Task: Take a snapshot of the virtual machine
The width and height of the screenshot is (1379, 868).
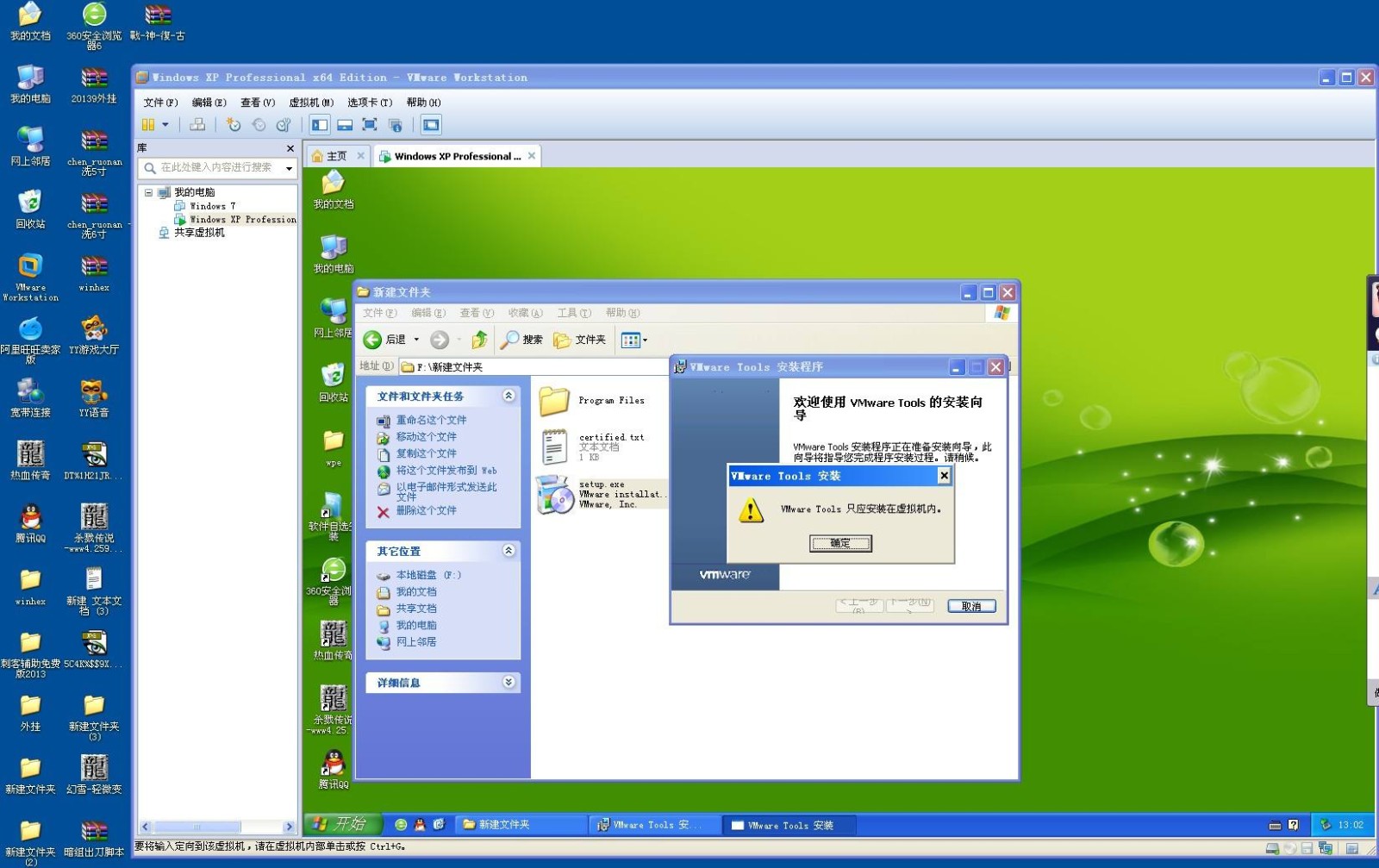Action: [x=234, y=125]
